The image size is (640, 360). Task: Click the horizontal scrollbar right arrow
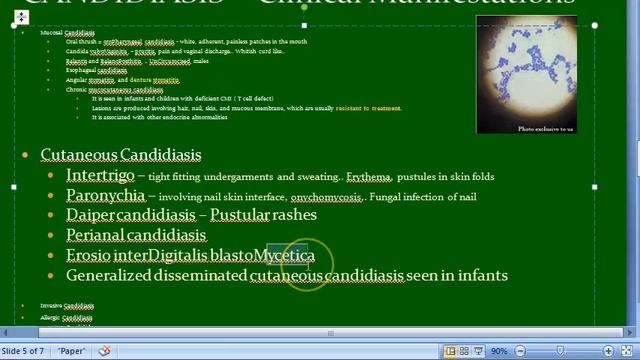[629, 333]
